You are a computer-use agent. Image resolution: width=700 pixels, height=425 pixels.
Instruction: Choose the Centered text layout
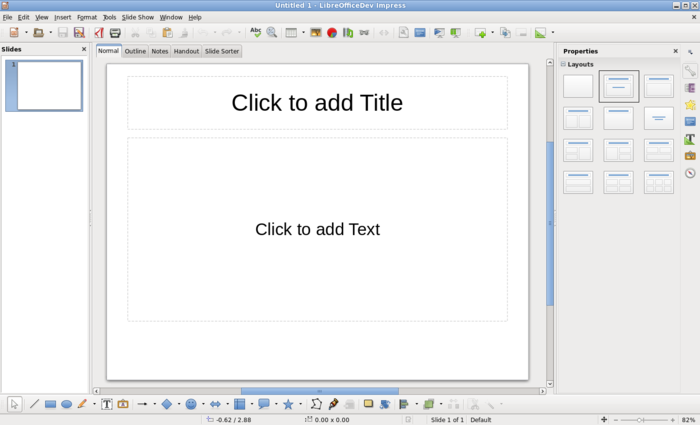point(658,118)
